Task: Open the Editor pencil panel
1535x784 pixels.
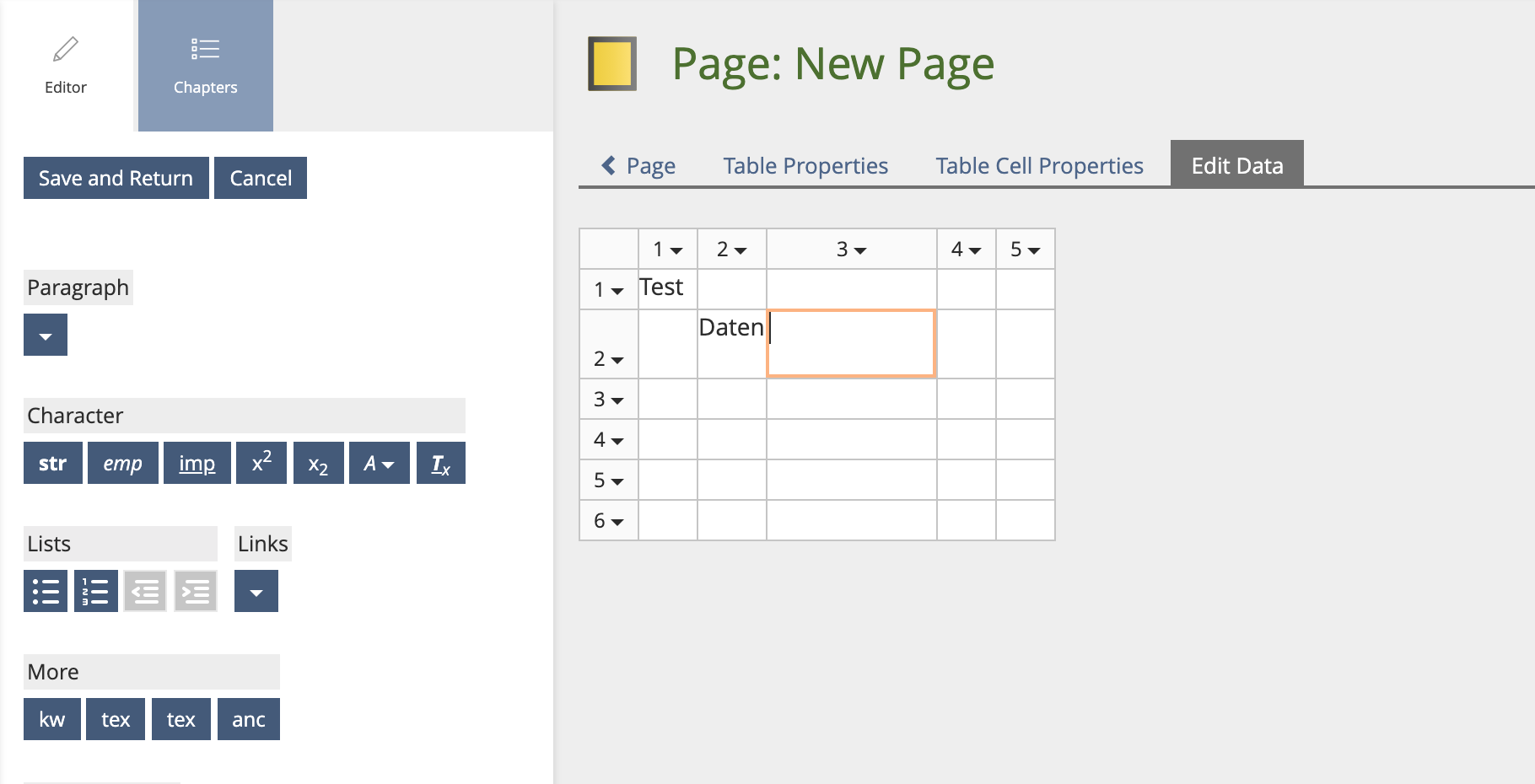Action: pyautogui.click(x=66, y=66)
